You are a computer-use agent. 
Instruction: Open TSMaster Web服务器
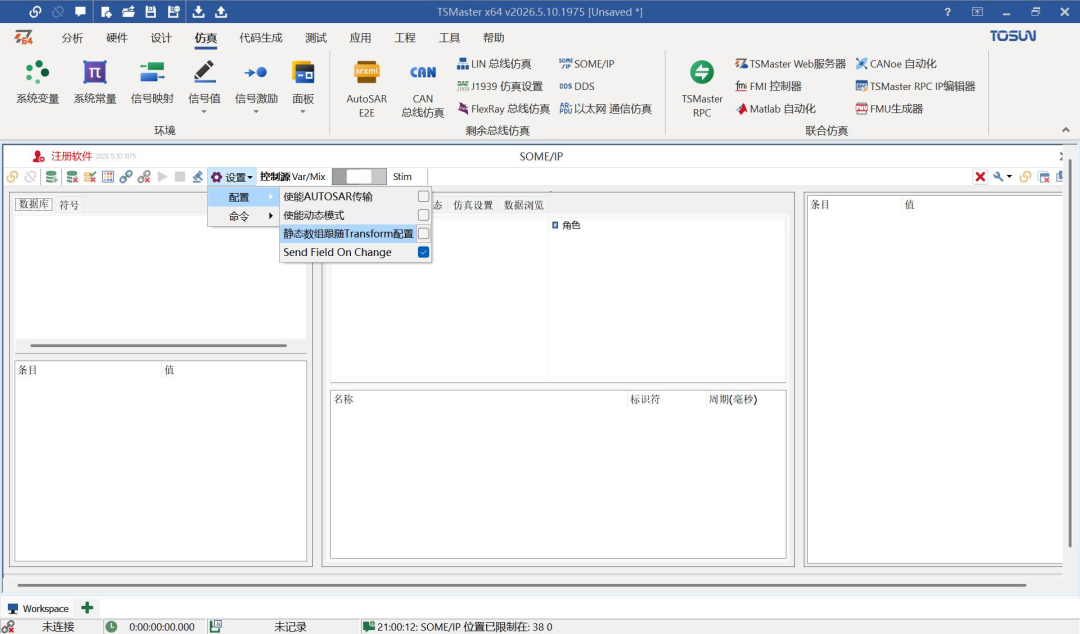tap(790, 63)
